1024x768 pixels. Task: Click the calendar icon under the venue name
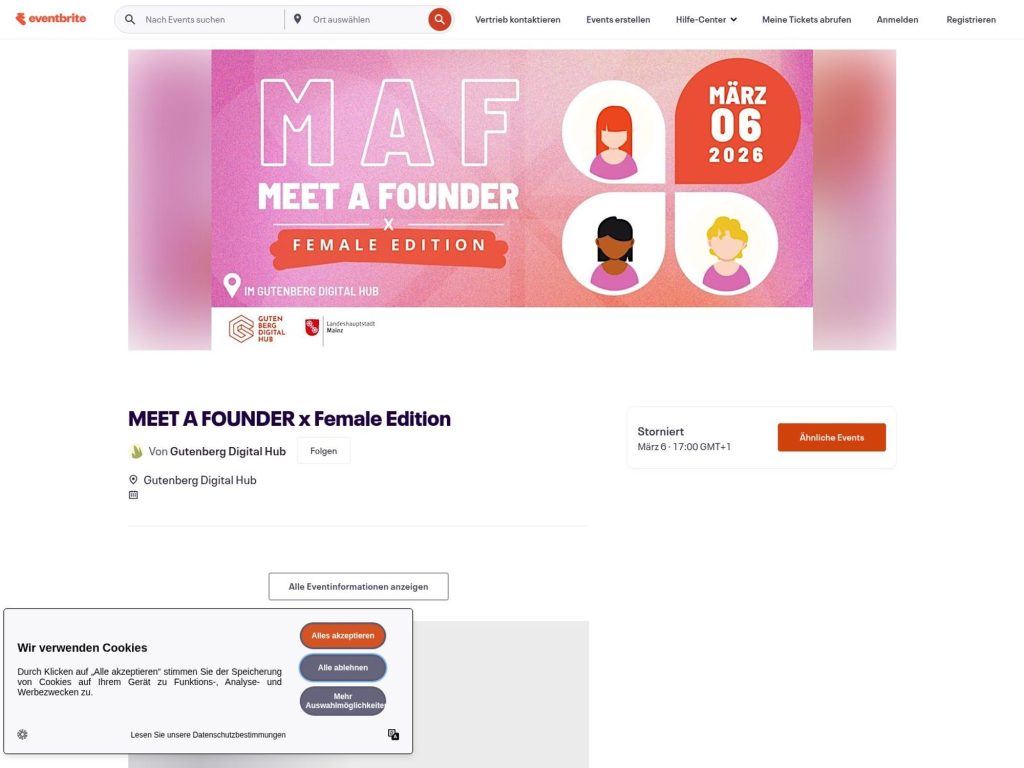pos(133,494)
